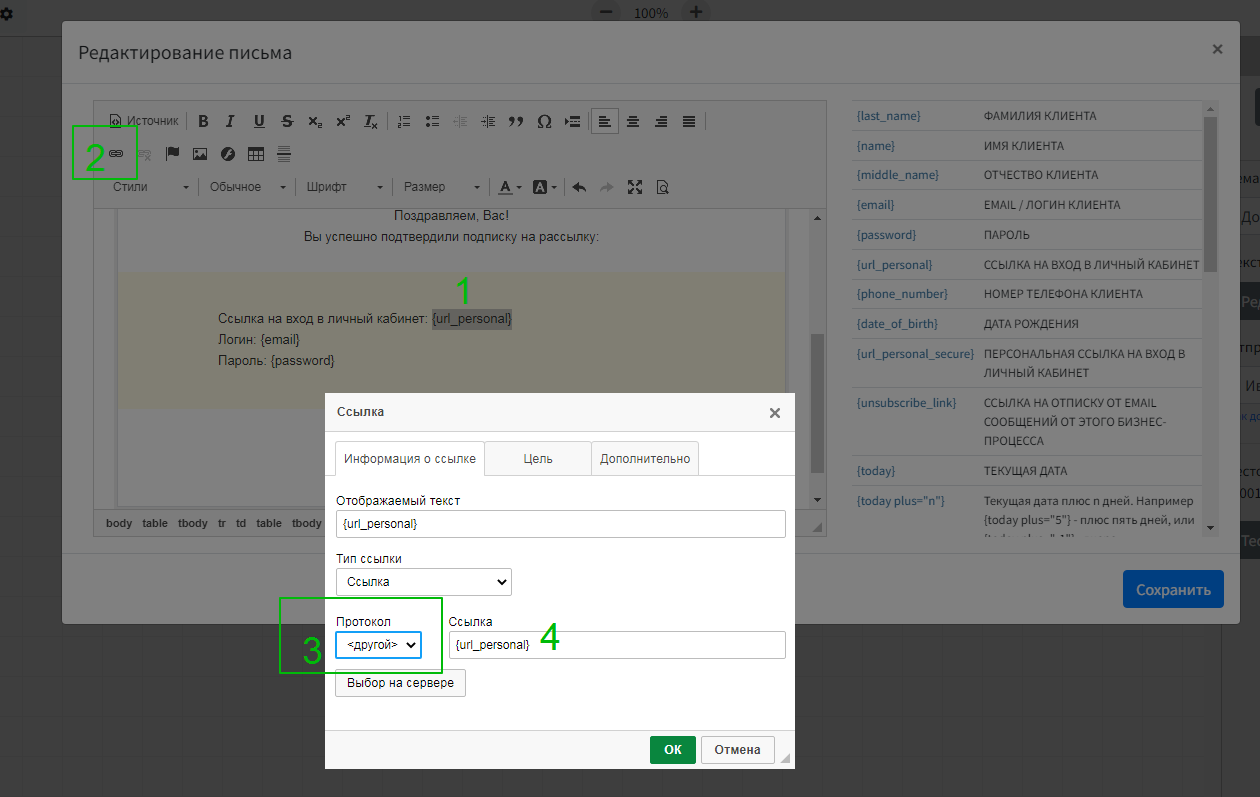The image size is (1260, 797).
Task: Click the block quote icon
Action: pyautogui.click(x=516, y=121)
